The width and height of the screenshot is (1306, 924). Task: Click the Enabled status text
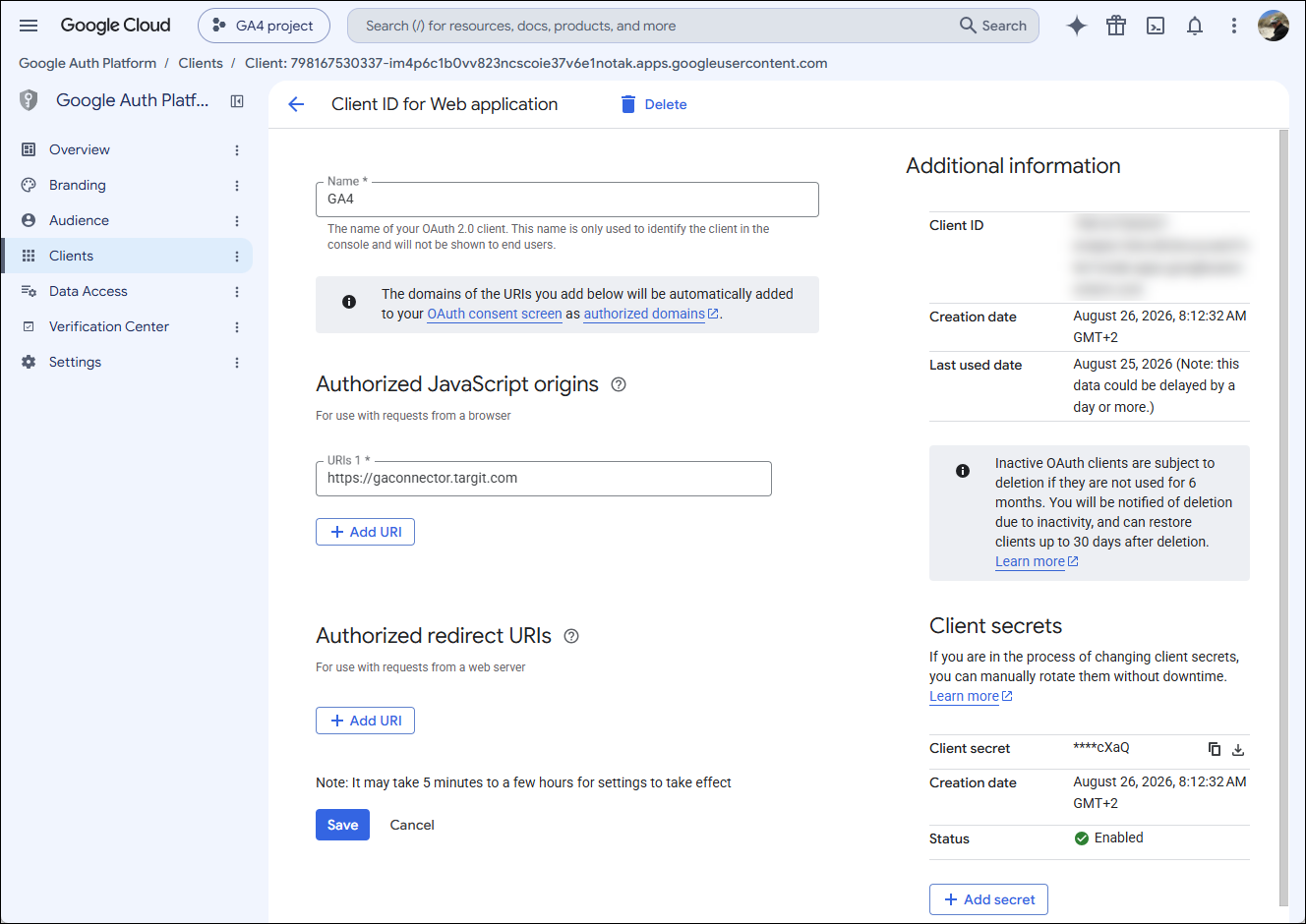(1119, 837)
